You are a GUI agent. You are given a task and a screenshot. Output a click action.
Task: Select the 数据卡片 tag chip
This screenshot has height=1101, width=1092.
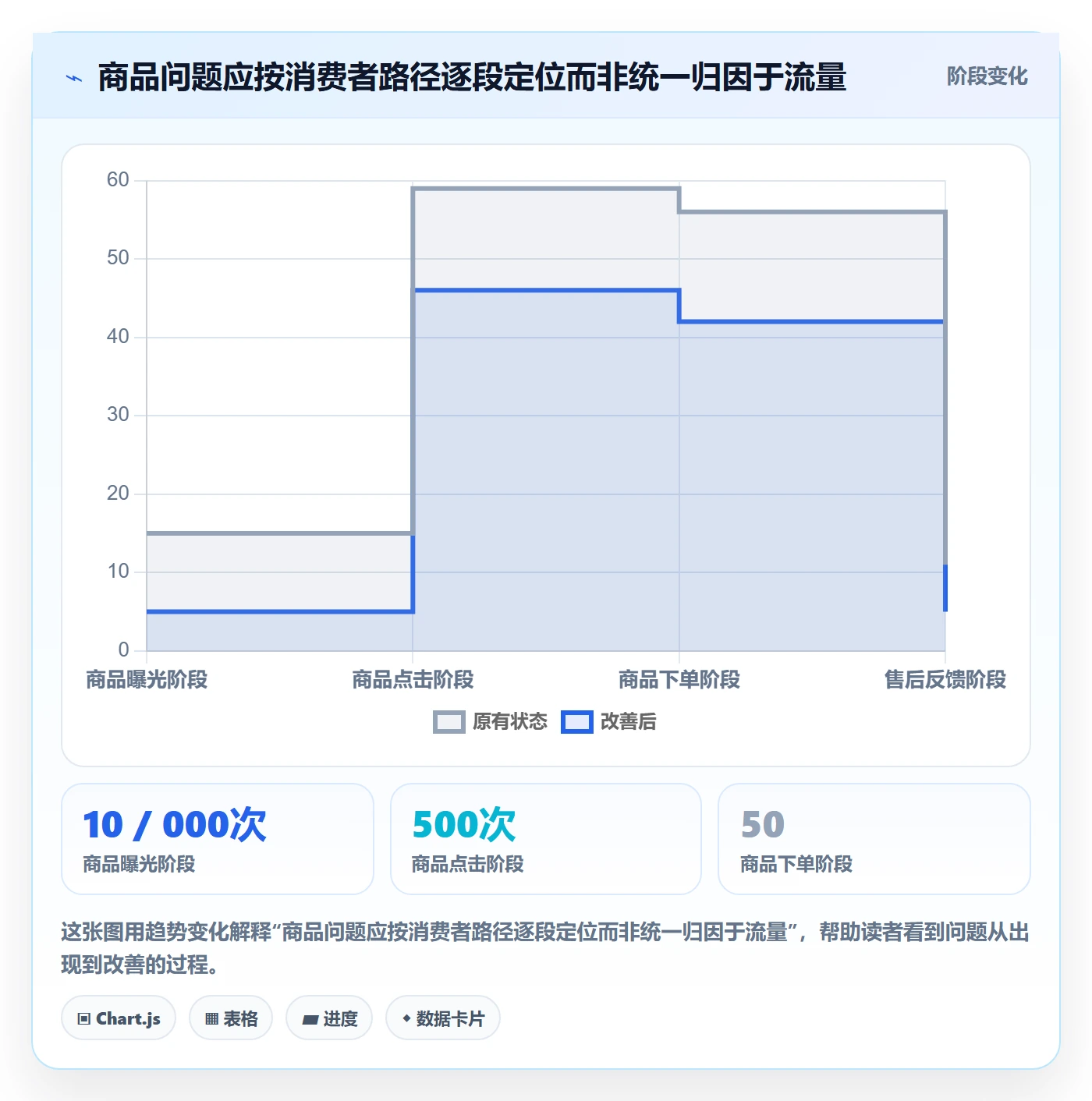[442, 1018]
